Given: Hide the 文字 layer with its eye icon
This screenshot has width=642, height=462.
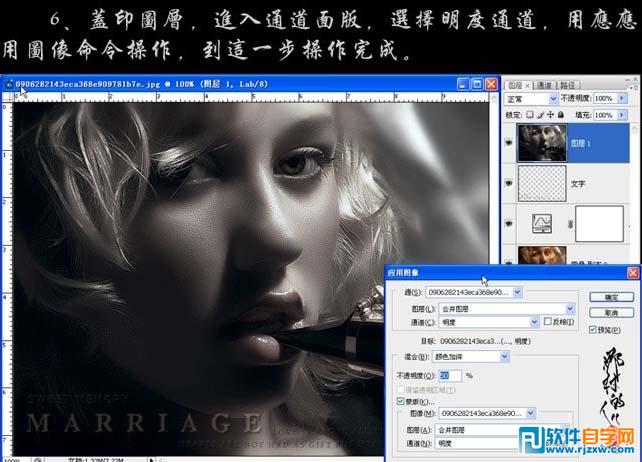Looking at the screenshot, I should click(x=509, y=183).
